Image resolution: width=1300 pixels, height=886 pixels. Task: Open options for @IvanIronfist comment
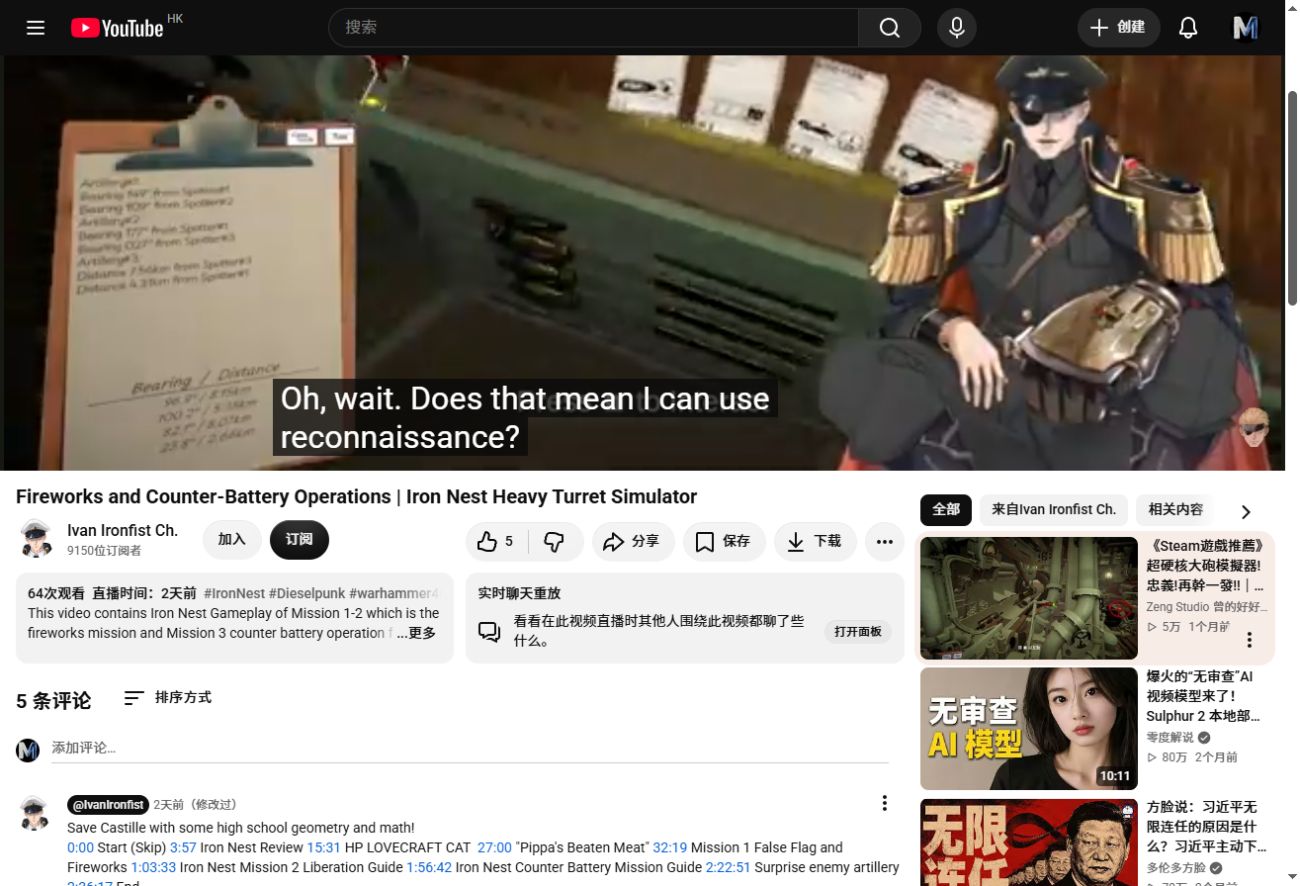[884, 803]
